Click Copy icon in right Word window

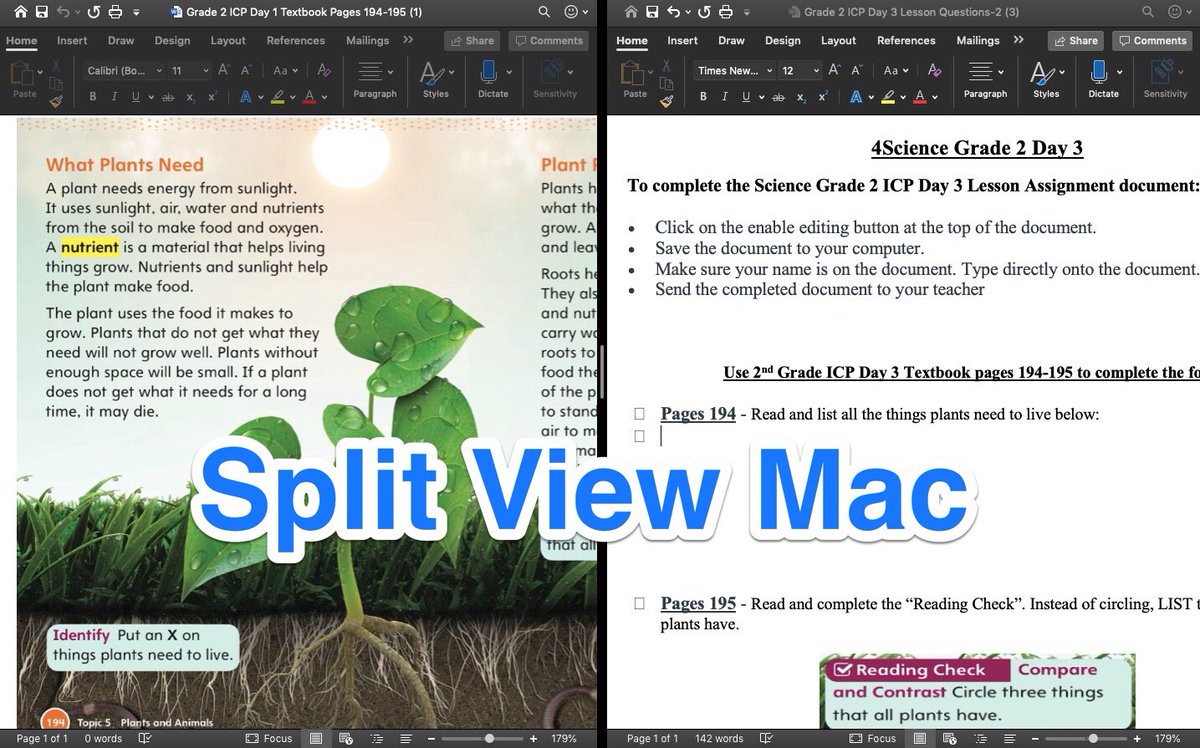point(667,82)
